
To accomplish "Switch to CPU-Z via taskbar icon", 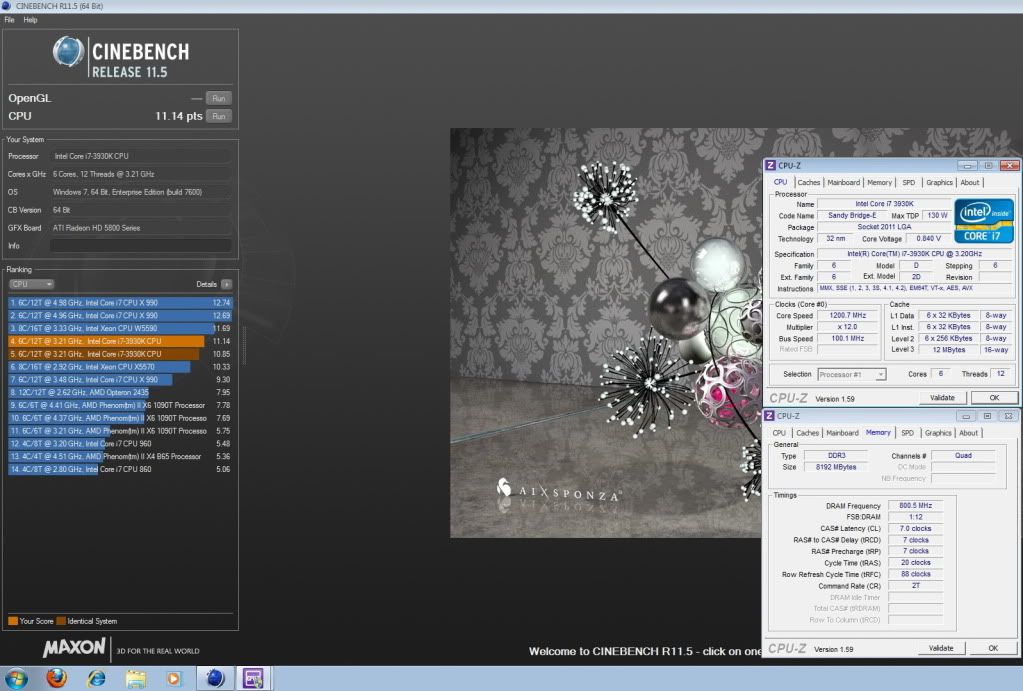I will click(253, 679).
